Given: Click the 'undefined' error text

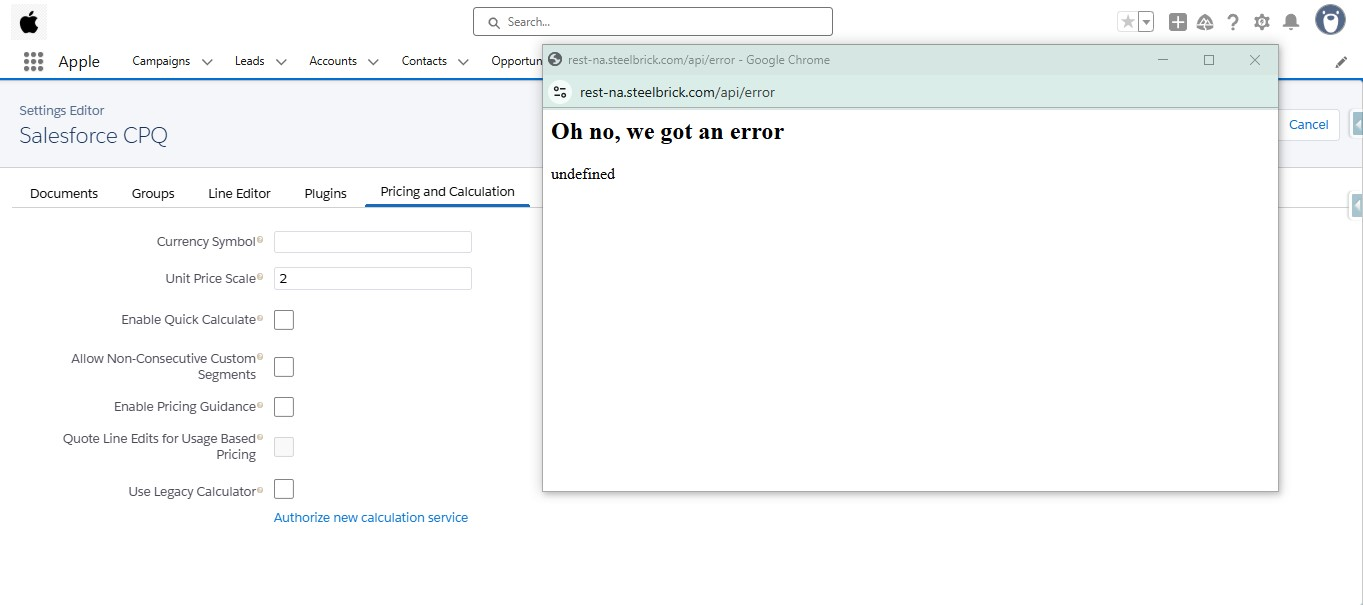Looking at the screenshot, I should (x=583, y=174).
